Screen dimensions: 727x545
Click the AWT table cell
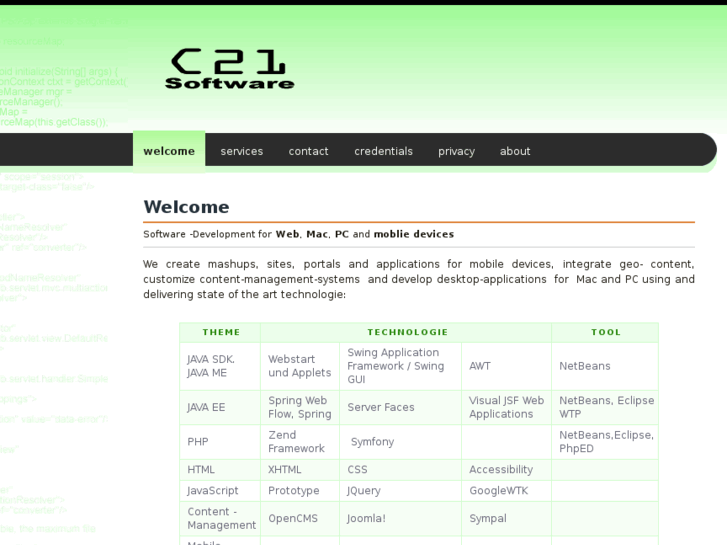pyautogui.click(x=506, y=366)
